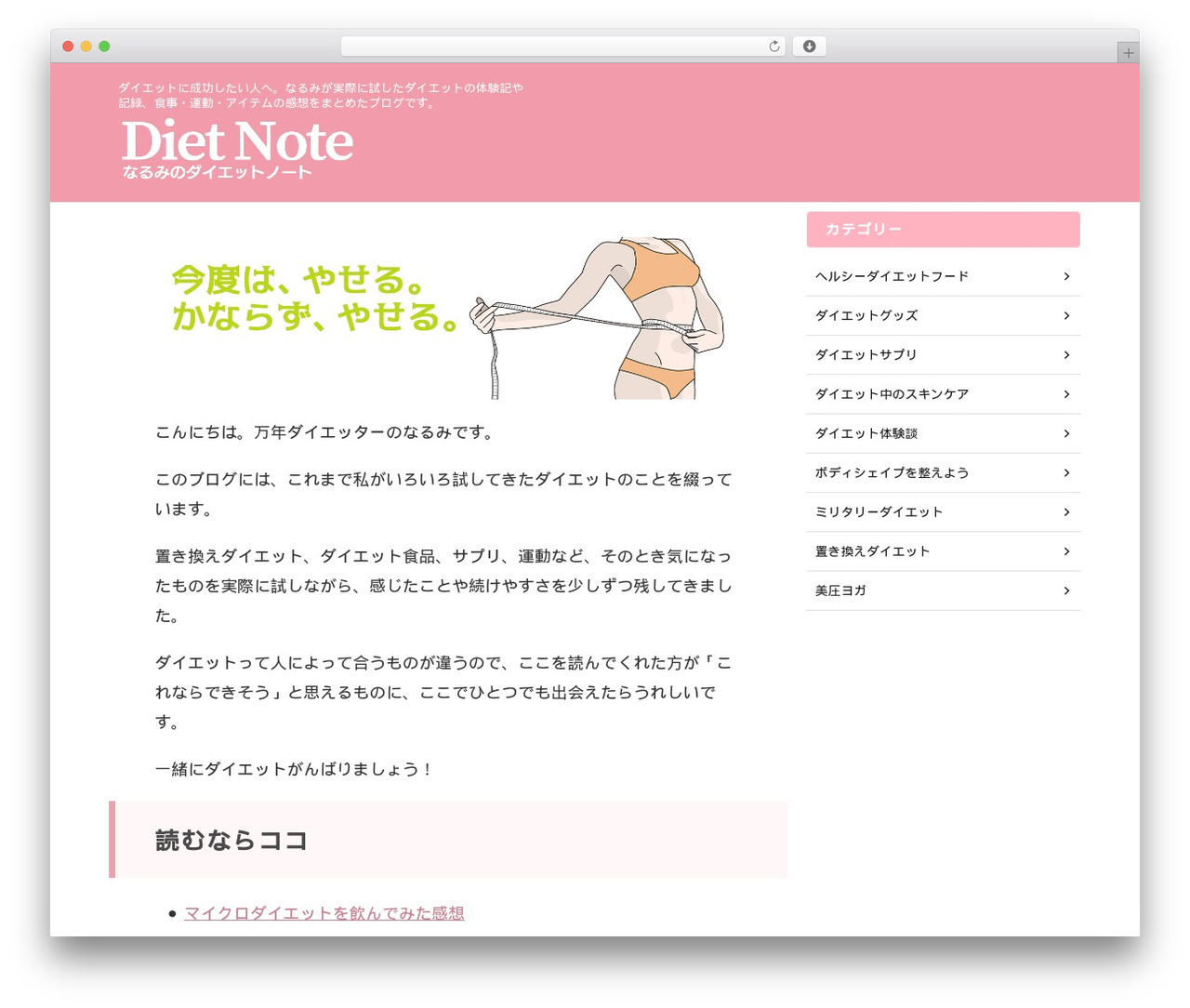Screen dimensions: 1190x1008
Task: Open the ダイエットサプリ category
Action: (x=943, y=355)
